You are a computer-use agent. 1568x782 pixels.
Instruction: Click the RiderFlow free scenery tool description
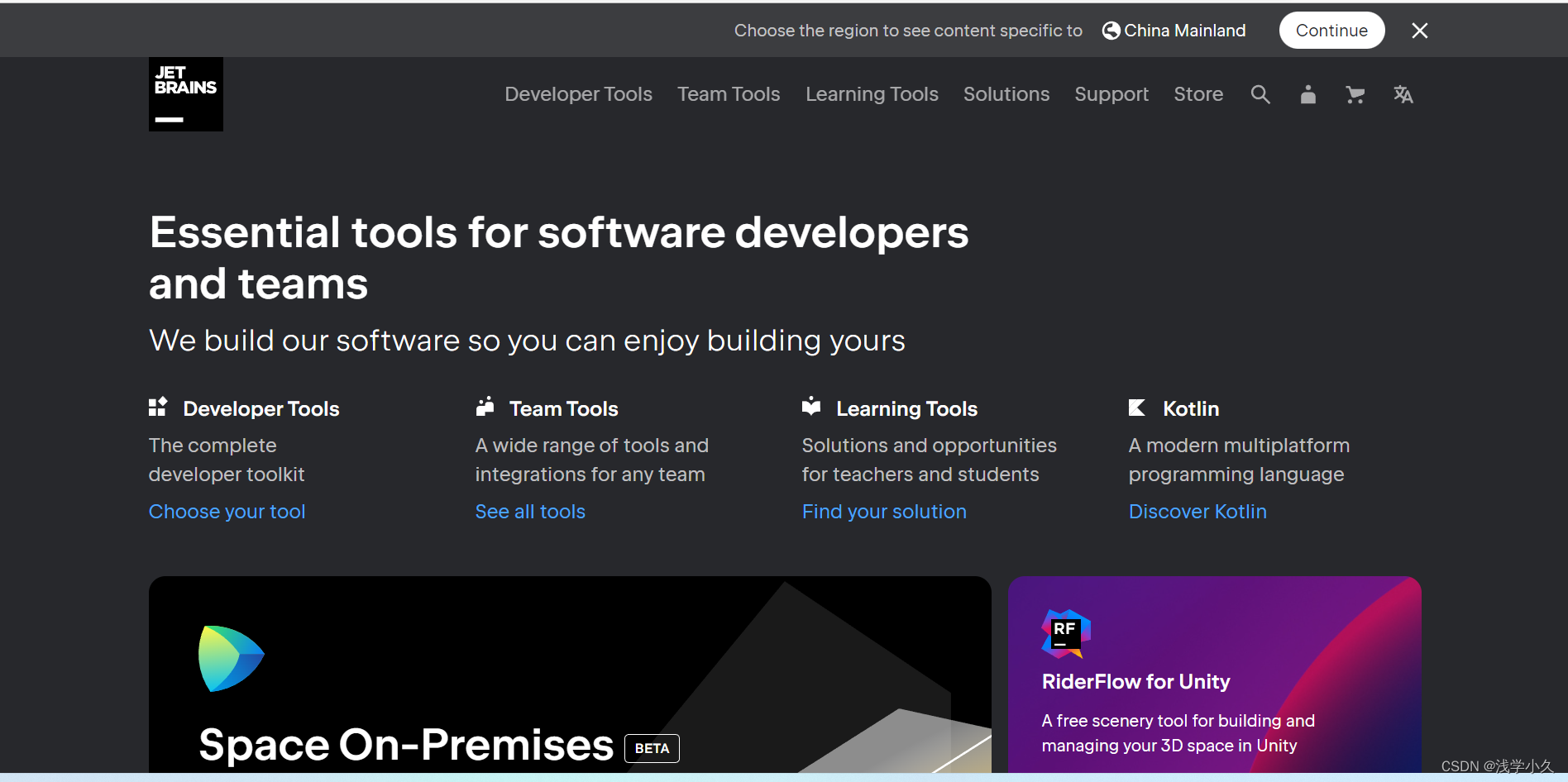coord(1178,733)
